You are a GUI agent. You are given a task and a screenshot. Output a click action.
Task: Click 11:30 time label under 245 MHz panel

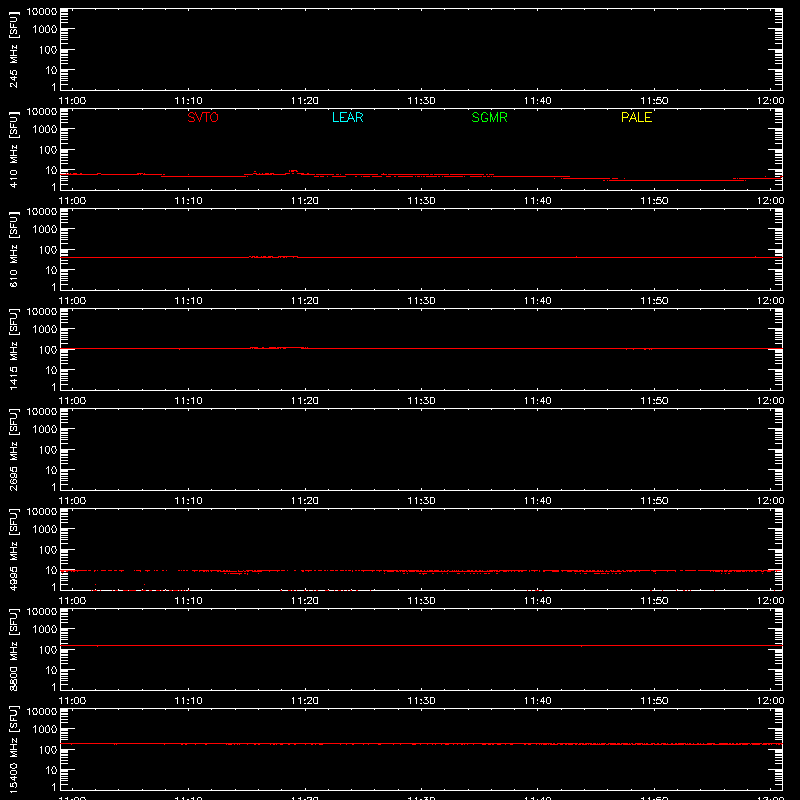coord(421,101)
